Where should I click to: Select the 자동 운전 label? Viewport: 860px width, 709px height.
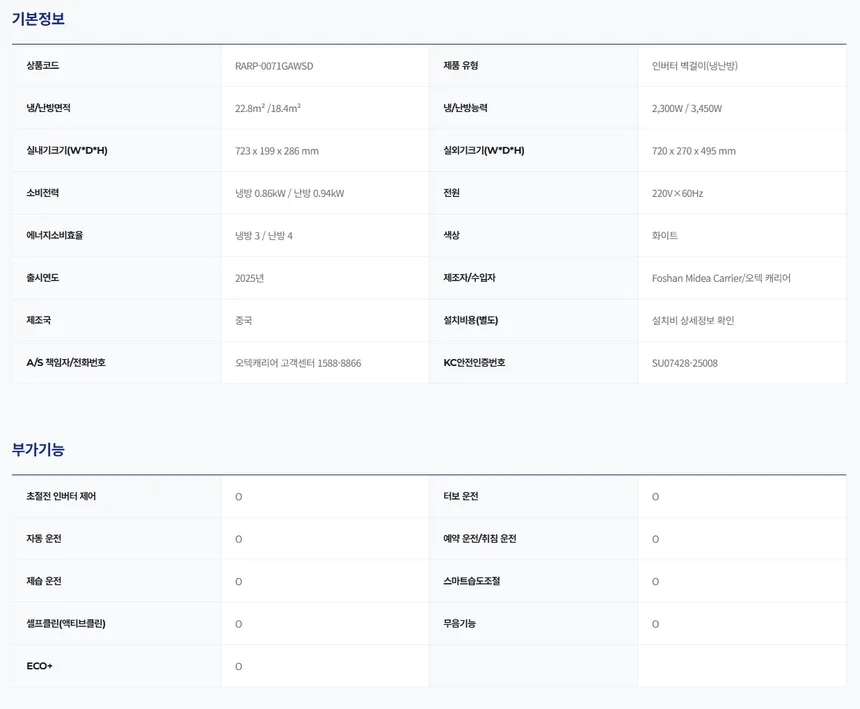tap(44, 538)
